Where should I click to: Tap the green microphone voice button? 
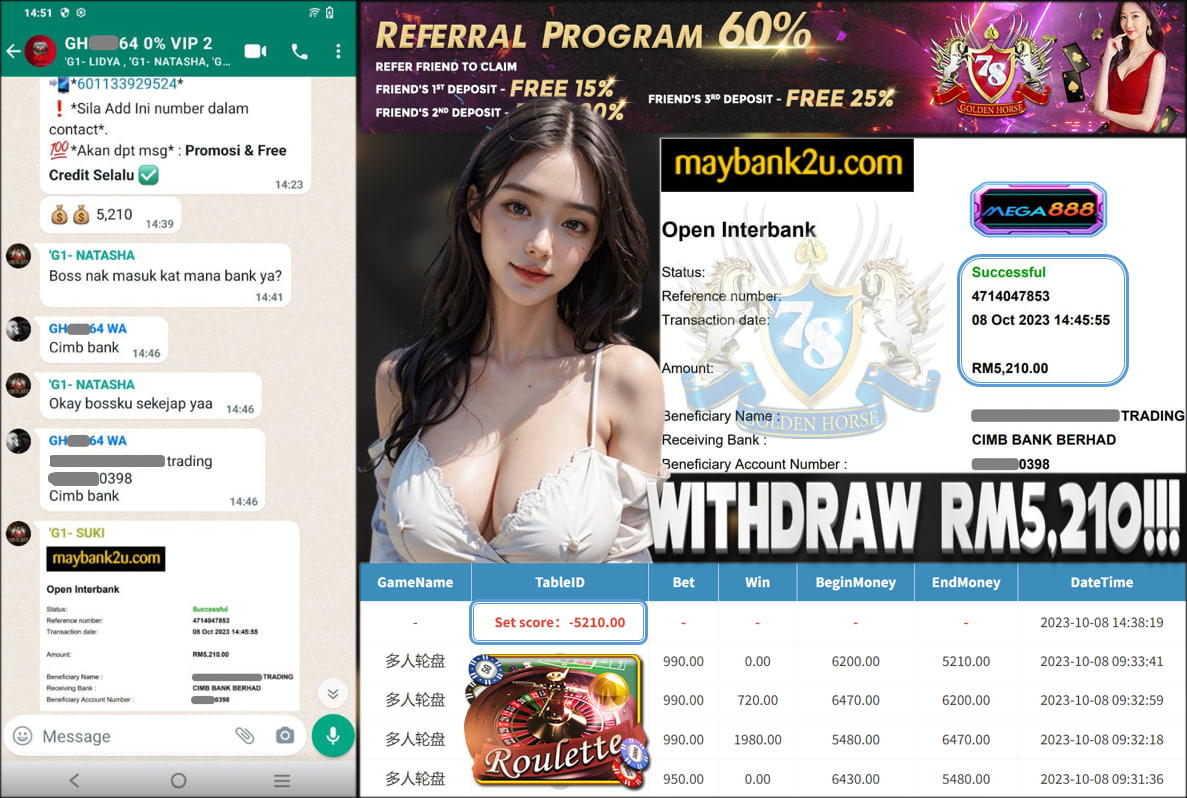[332, 735]
